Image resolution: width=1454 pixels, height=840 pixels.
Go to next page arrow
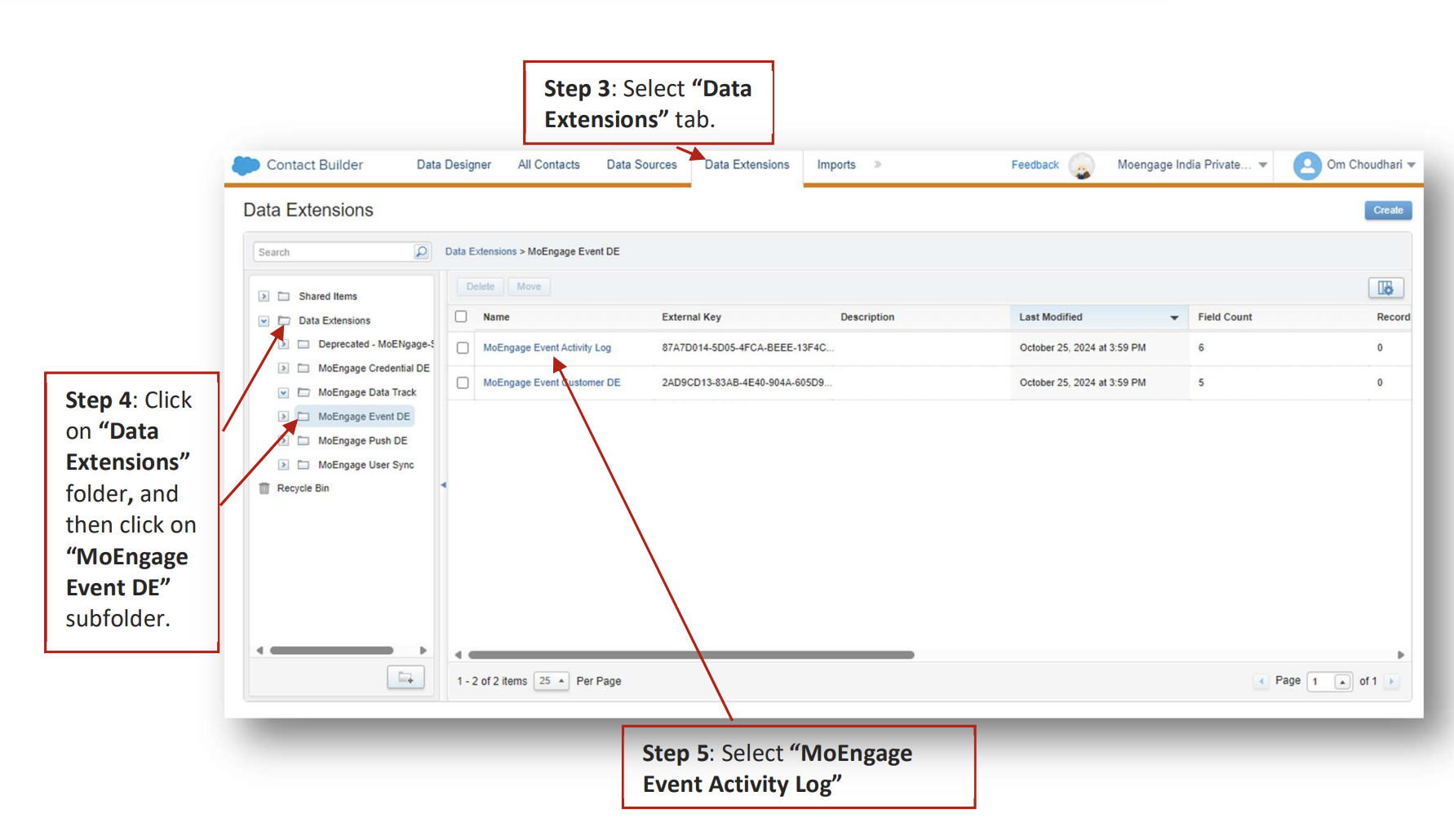[1391, 681]
